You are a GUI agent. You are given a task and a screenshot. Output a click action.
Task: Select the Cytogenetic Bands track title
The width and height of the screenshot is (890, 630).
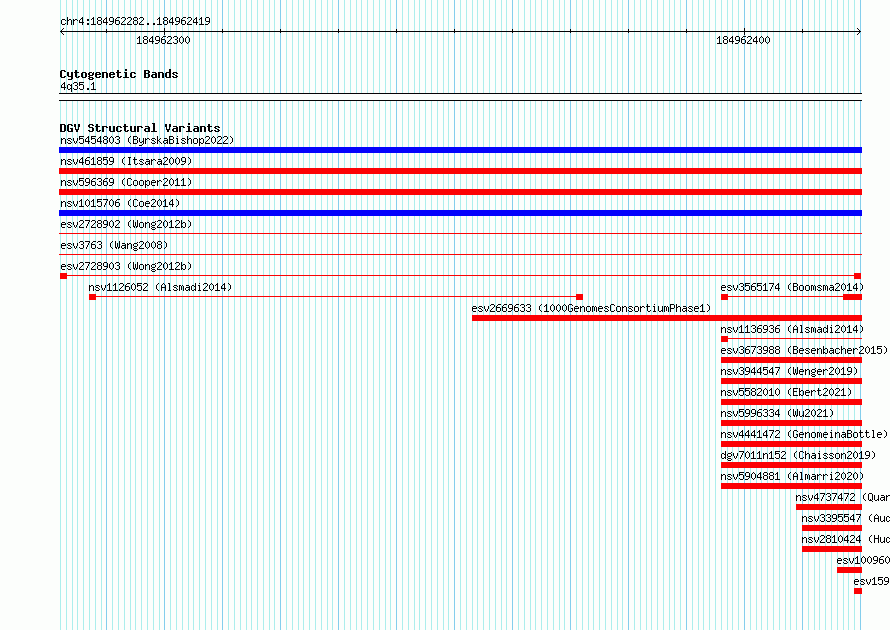tap(119, 74)
